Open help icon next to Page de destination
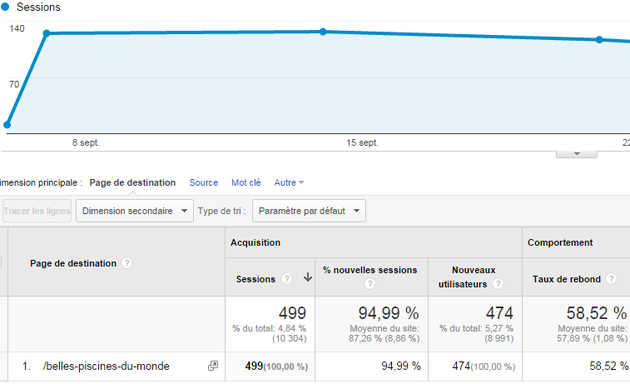The width and height of the screenshot is (630, 384). (127, 263)
